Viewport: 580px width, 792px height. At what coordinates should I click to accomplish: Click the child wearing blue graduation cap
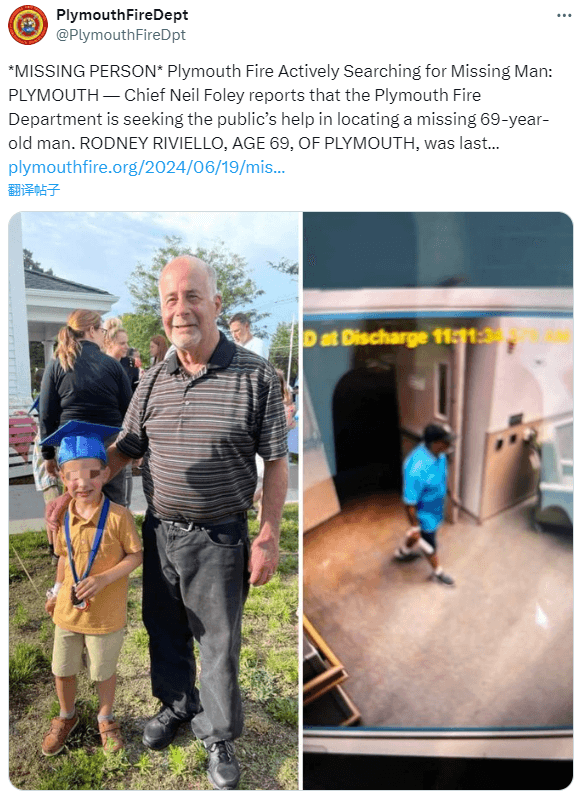[88, 588]
